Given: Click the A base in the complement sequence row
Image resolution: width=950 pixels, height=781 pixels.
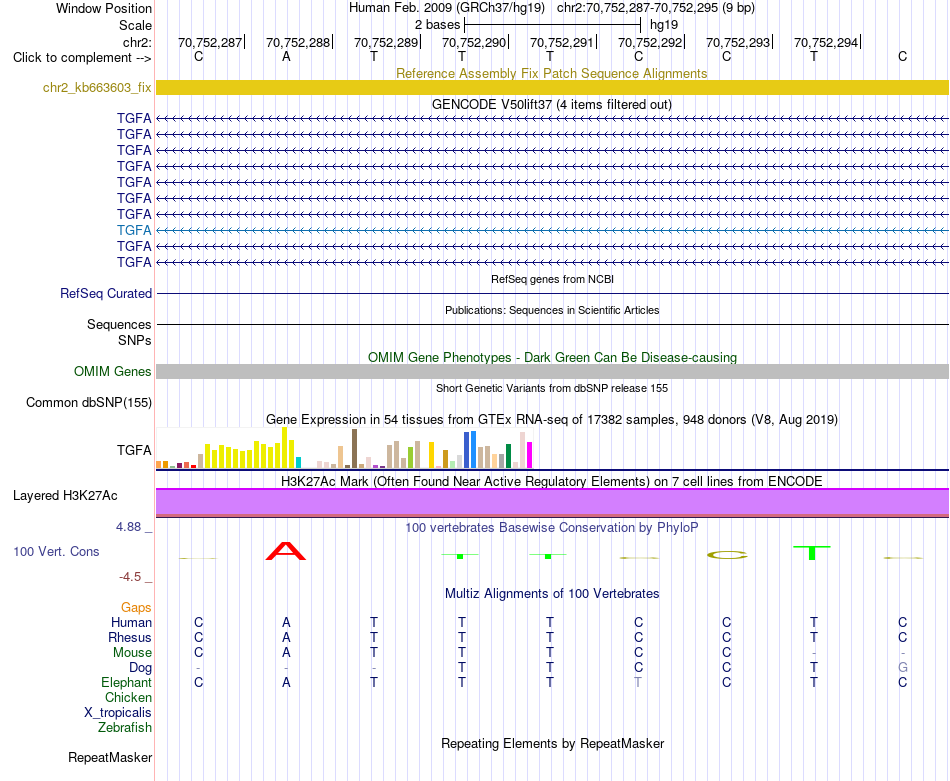Looking at the screenshot, I should (x=286, y=56).
